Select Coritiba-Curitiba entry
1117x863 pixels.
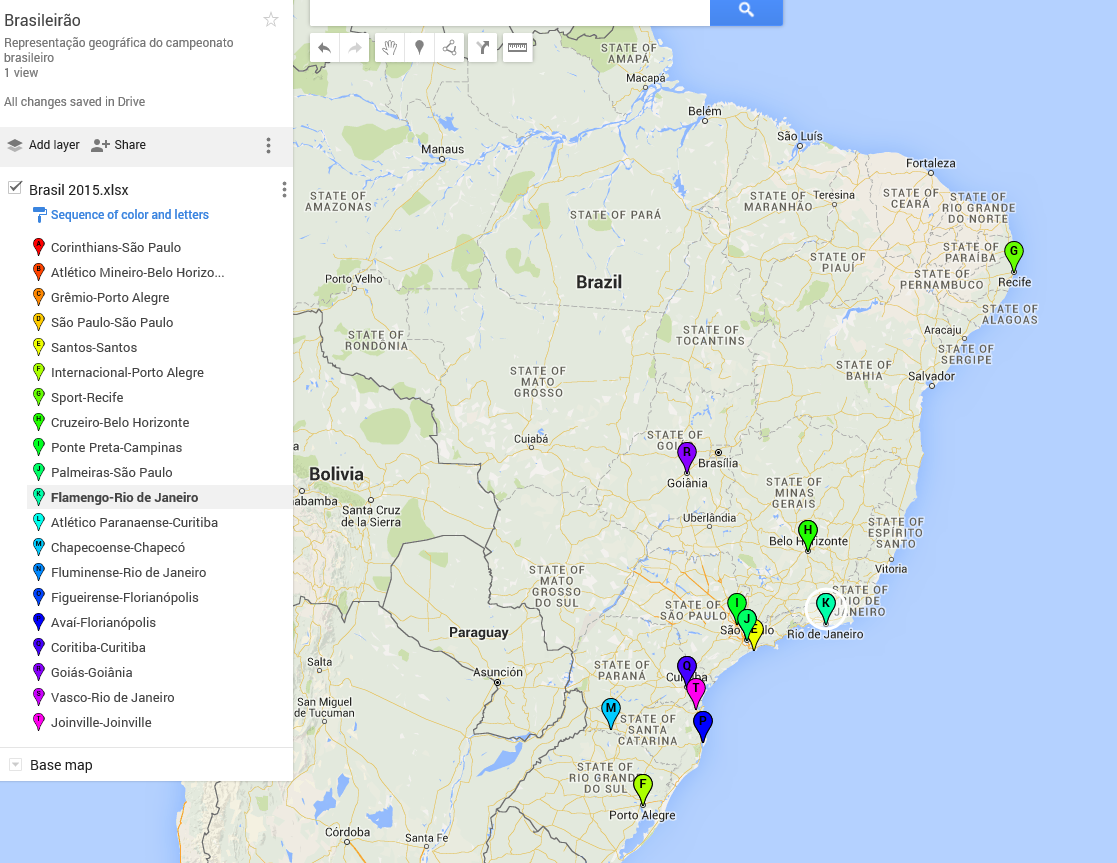(98, 647)
